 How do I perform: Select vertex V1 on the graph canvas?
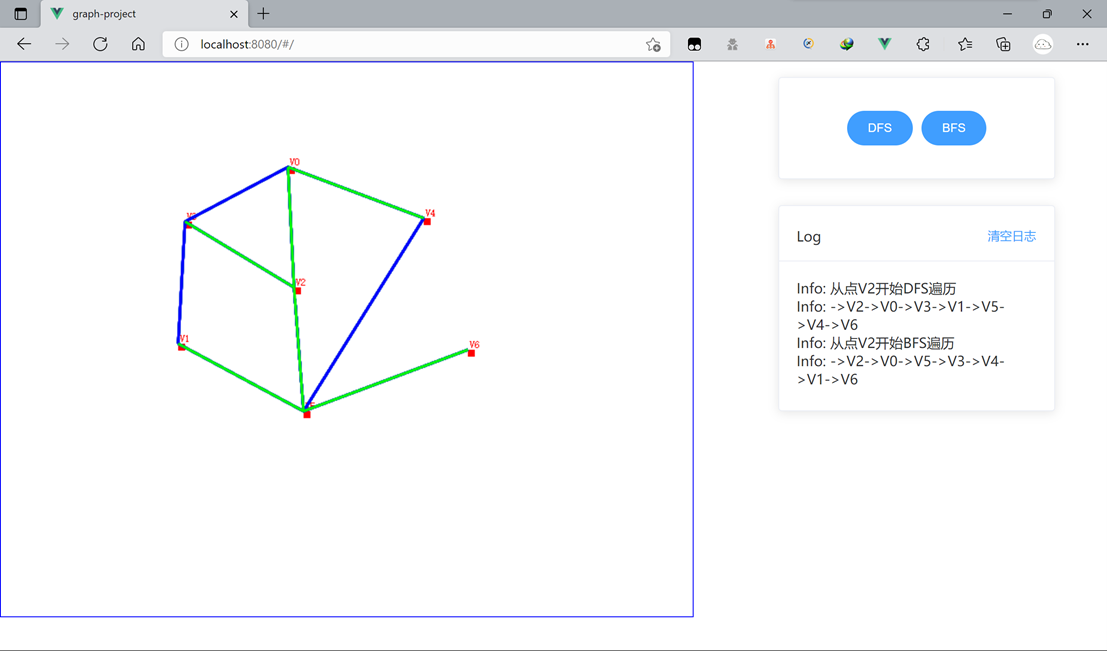tap(181, 347)
